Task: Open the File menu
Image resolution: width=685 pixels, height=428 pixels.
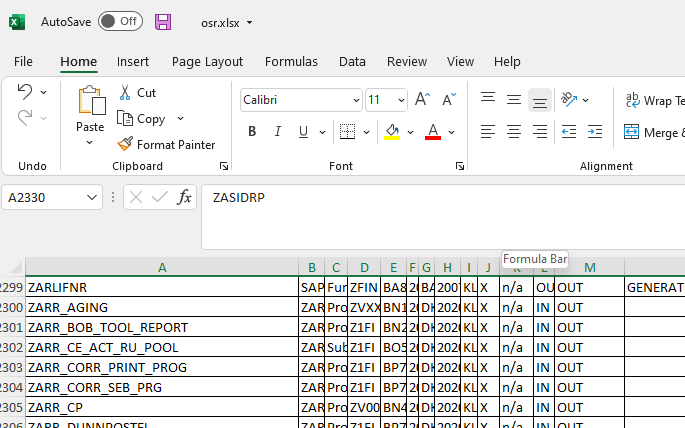Action: pyautogui.click(x=23, y=62)
